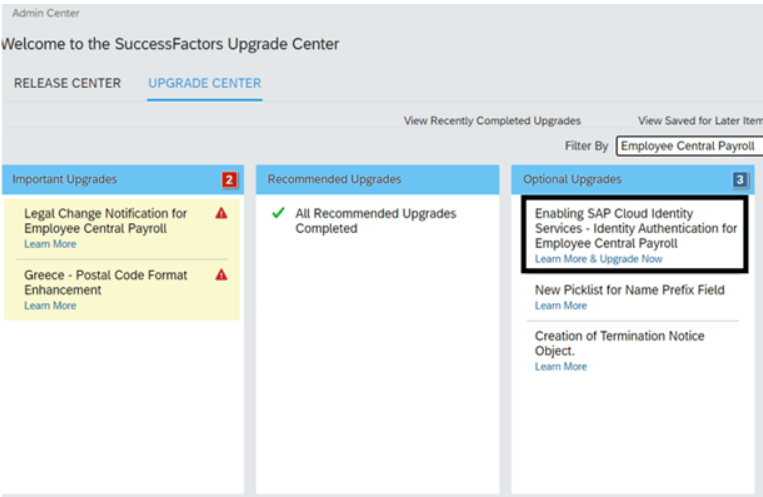
Task: Open View Saved for Later Items
Action: click(x=699, y=121)
